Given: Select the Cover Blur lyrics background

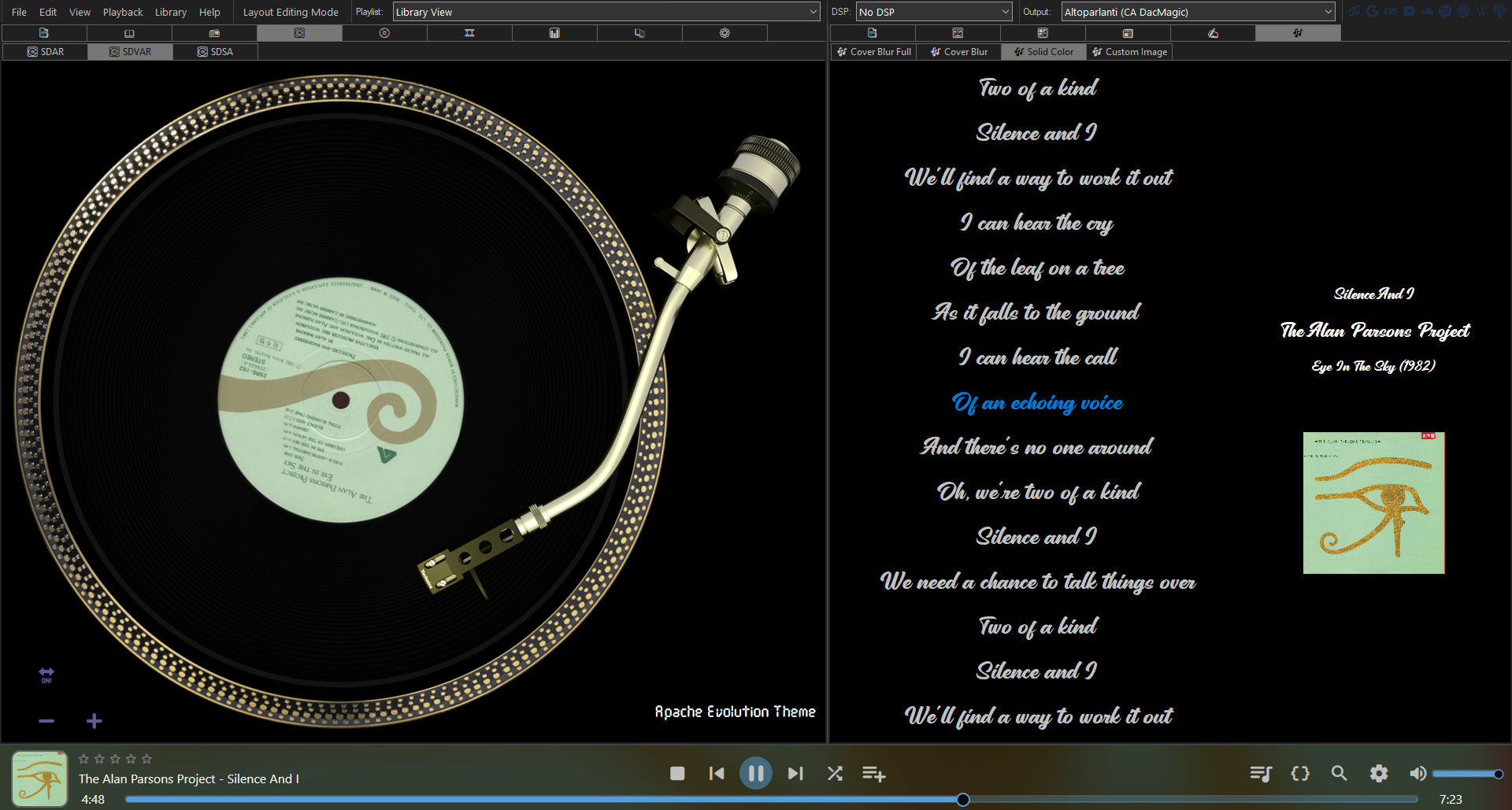Looking at the screenshot, I should [959, 52].
